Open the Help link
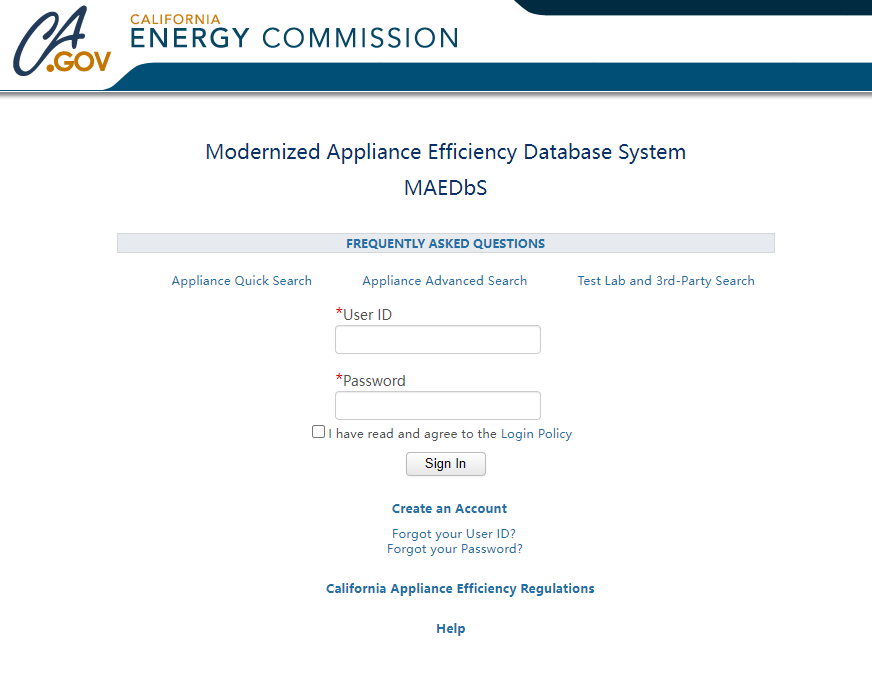Viewport: 872px width, 674px height. (x=450, y=629)
